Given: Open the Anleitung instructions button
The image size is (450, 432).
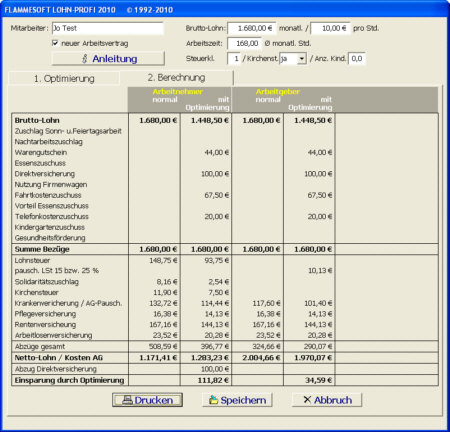Looking at the screenshot, I should pyautogui.click(x=108, y=59).
